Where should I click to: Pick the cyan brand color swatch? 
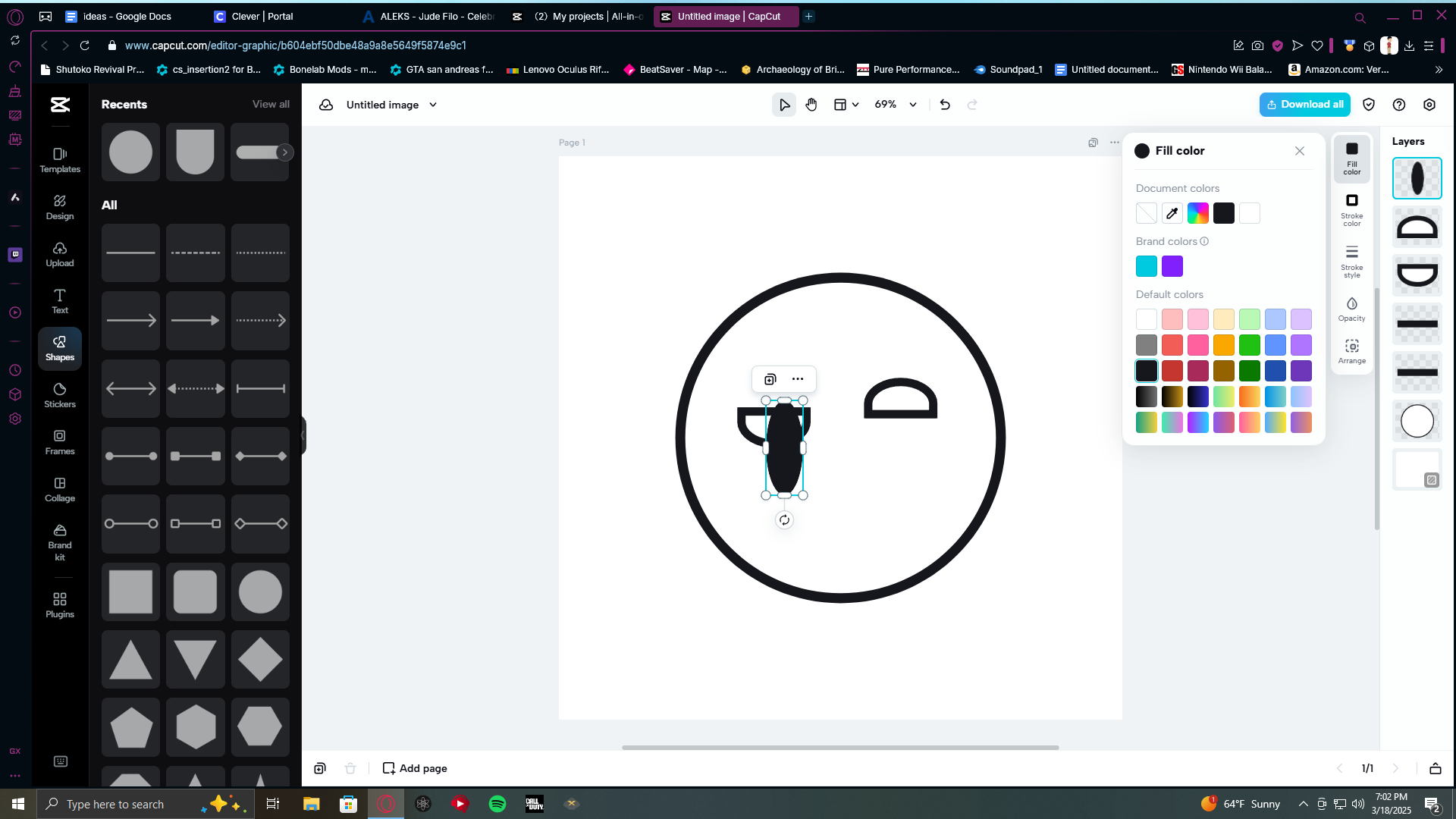(x=1147, y=266)
